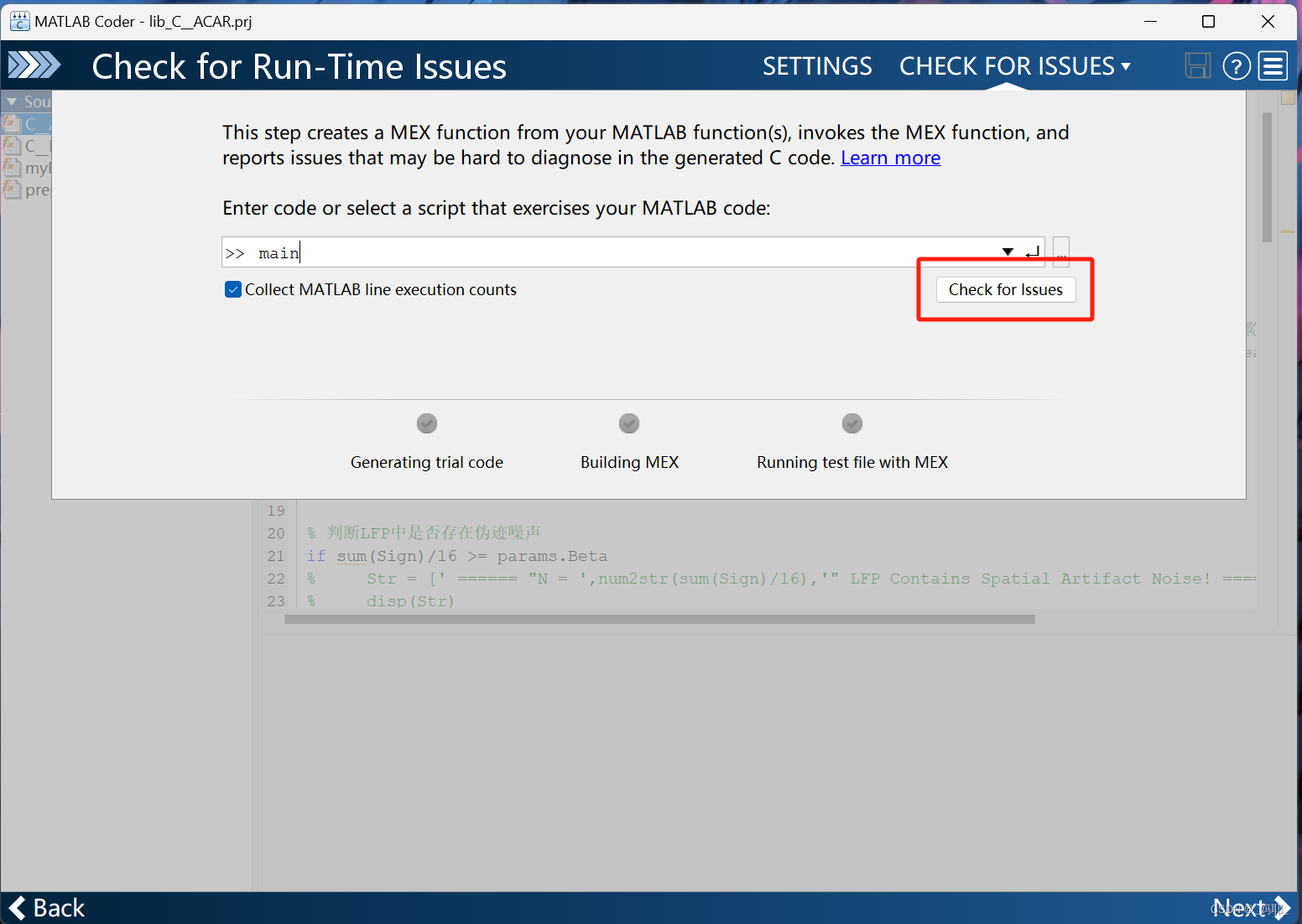The image size is (1302, 924).
Task: Click the Chinese comment on line 20
Action: [424, 532]
